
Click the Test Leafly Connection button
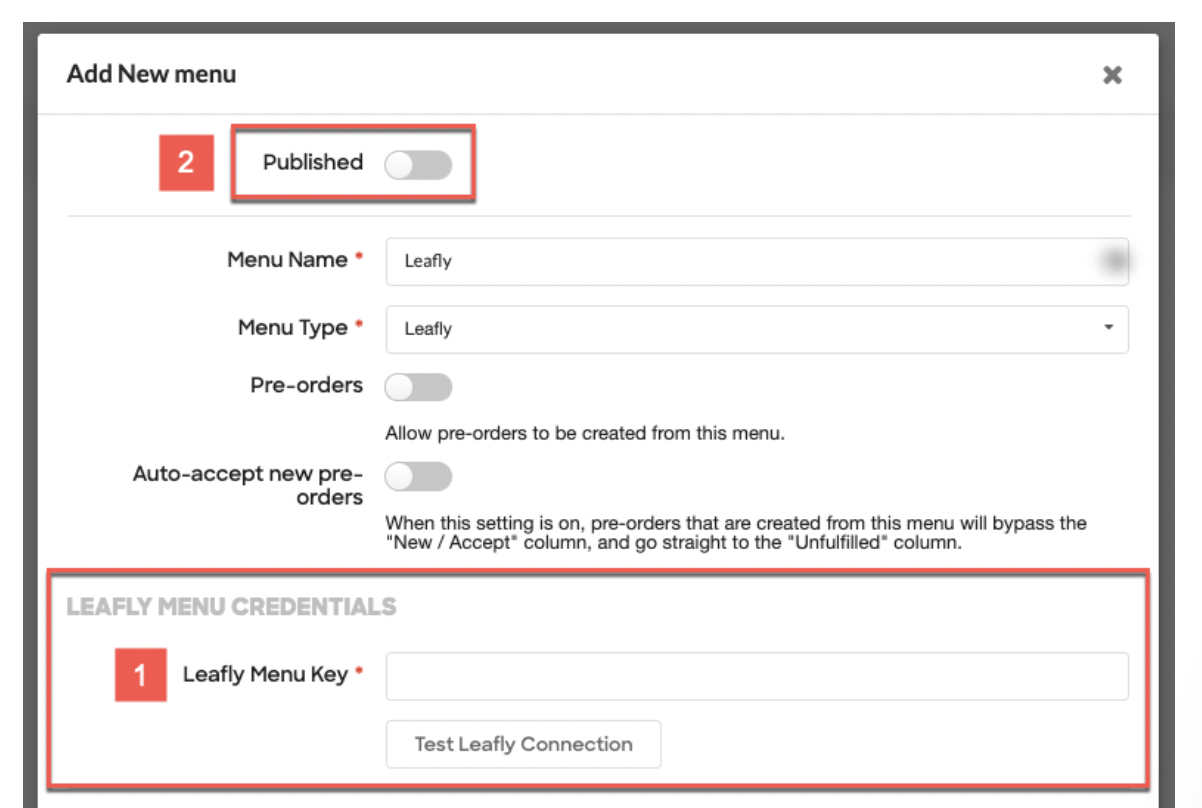pyautogui.click(x=523, y=744)
